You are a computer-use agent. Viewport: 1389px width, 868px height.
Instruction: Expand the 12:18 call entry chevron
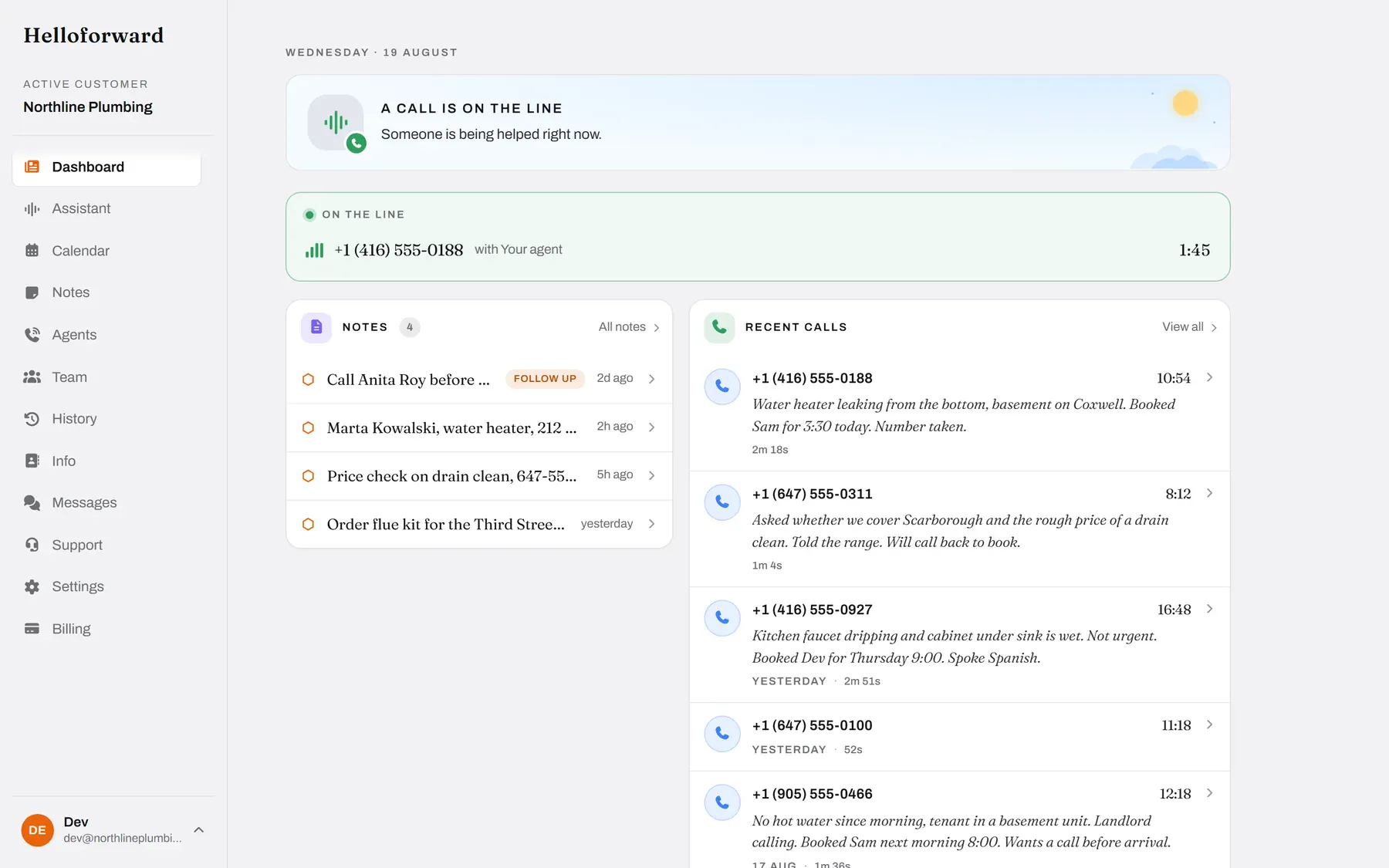pyautogui.click(x=1209, y=793)
